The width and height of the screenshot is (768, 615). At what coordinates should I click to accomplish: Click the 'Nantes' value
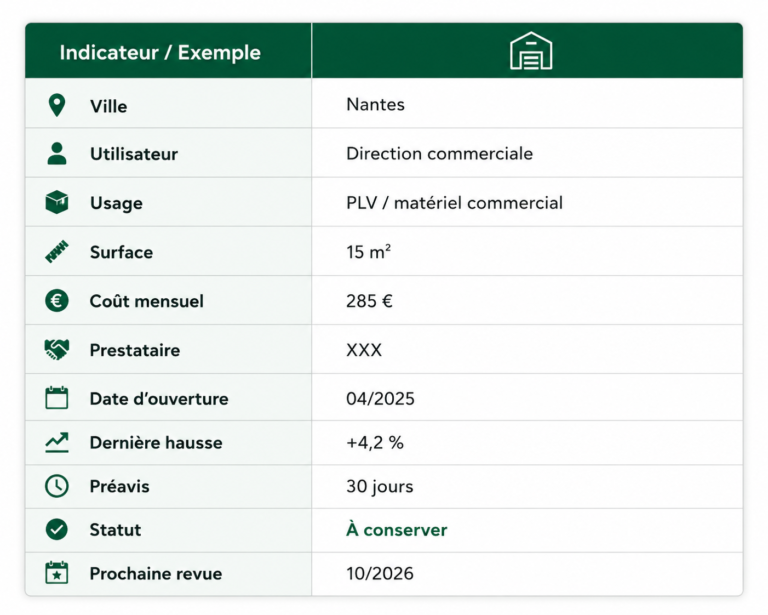(375, 104)
